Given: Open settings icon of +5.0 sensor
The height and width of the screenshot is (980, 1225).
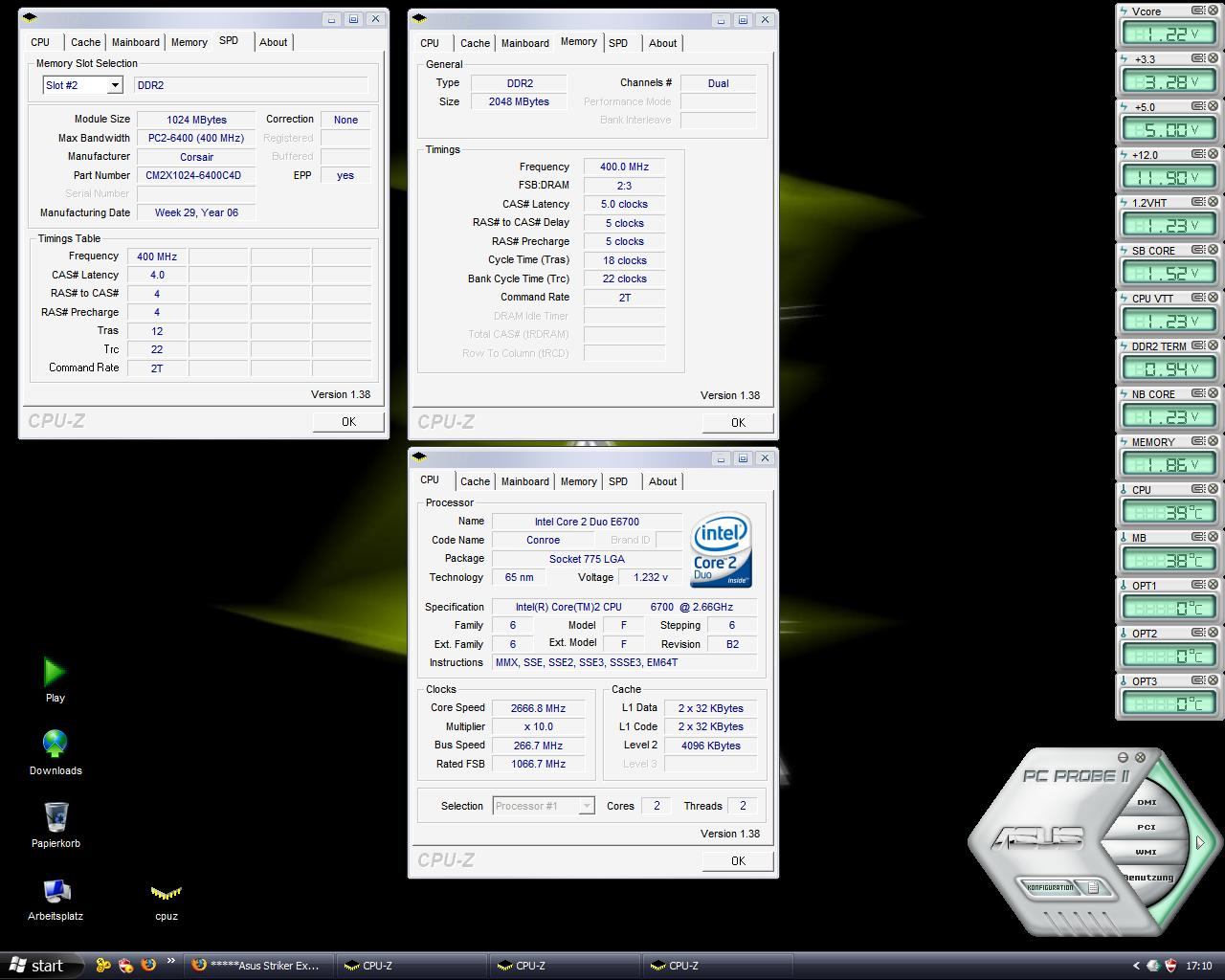Looking at the screenshot, I should pos(1198,106).
